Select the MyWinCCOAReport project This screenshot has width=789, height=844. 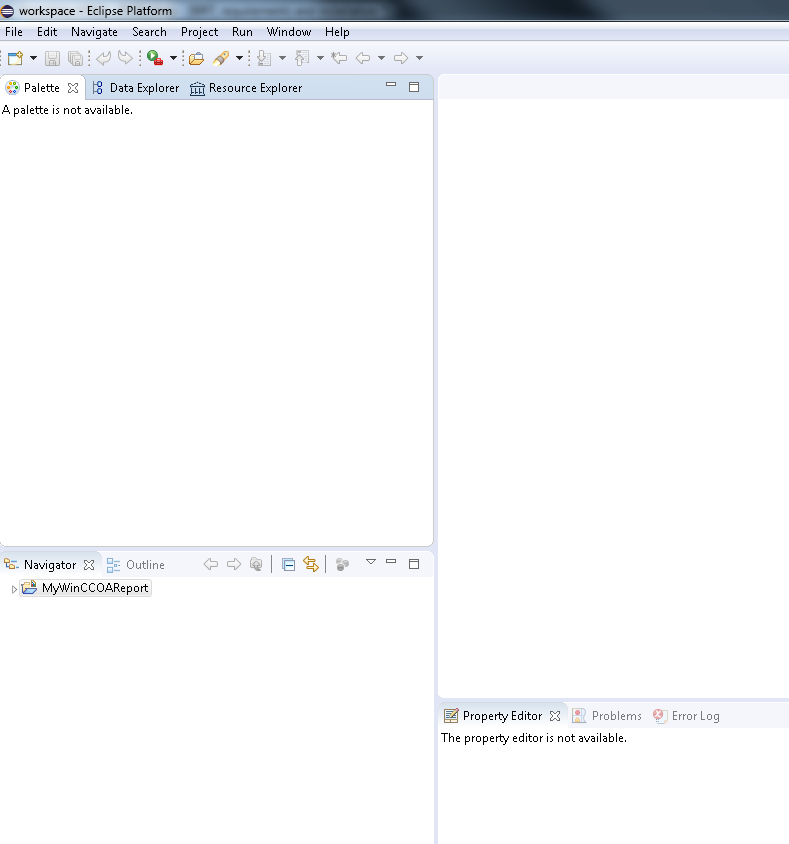(95, 589)
